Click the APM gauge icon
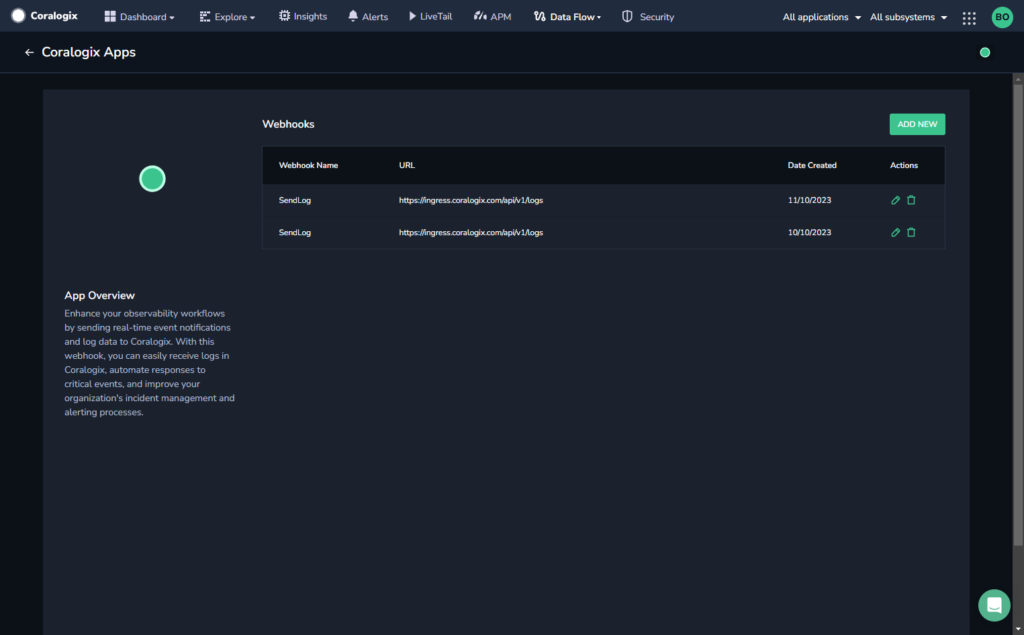Screen dimensions: 1024x635 pyautogui.click(x=480, y=16)
